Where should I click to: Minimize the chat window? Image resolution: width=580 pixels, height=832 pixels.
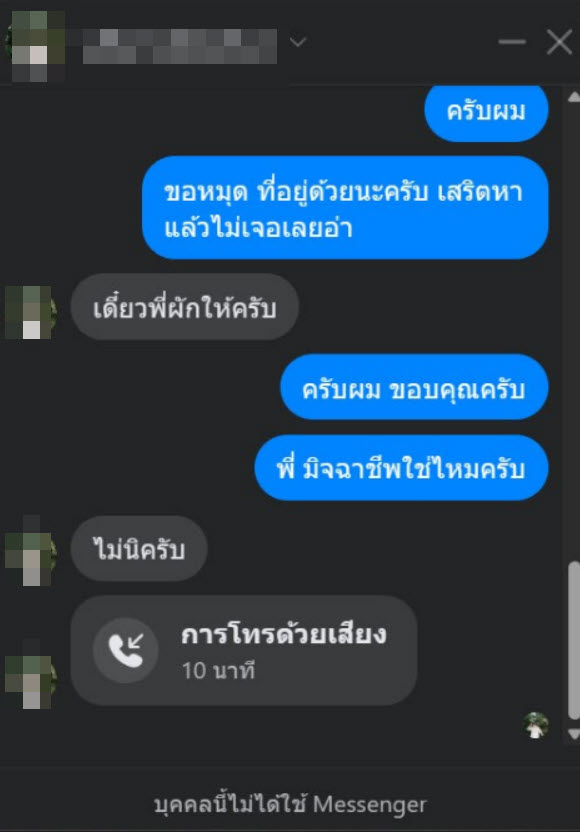click(x=512, y=41)
